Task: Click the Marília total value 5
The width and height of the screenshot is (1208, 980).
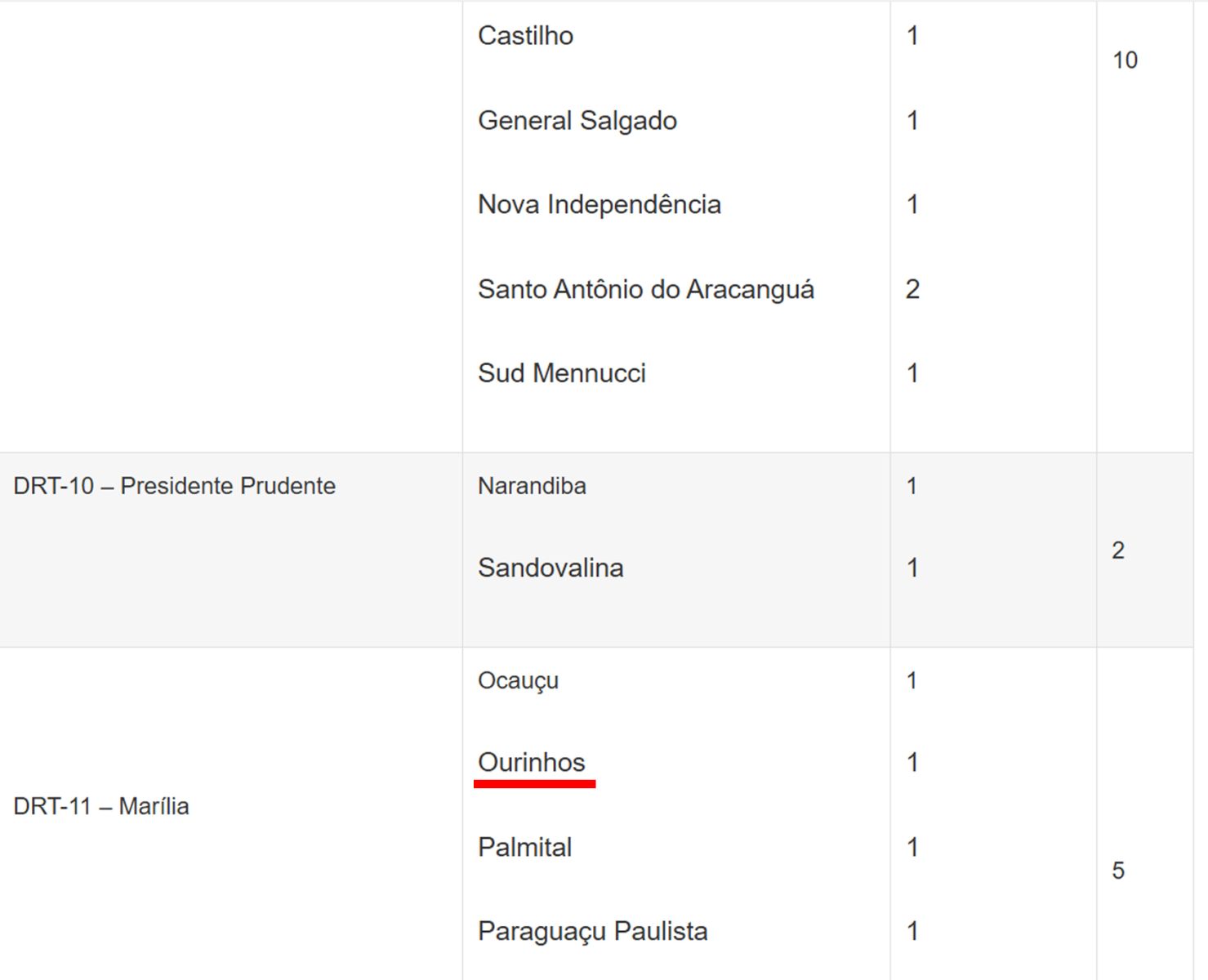Action: point(1118,871)
